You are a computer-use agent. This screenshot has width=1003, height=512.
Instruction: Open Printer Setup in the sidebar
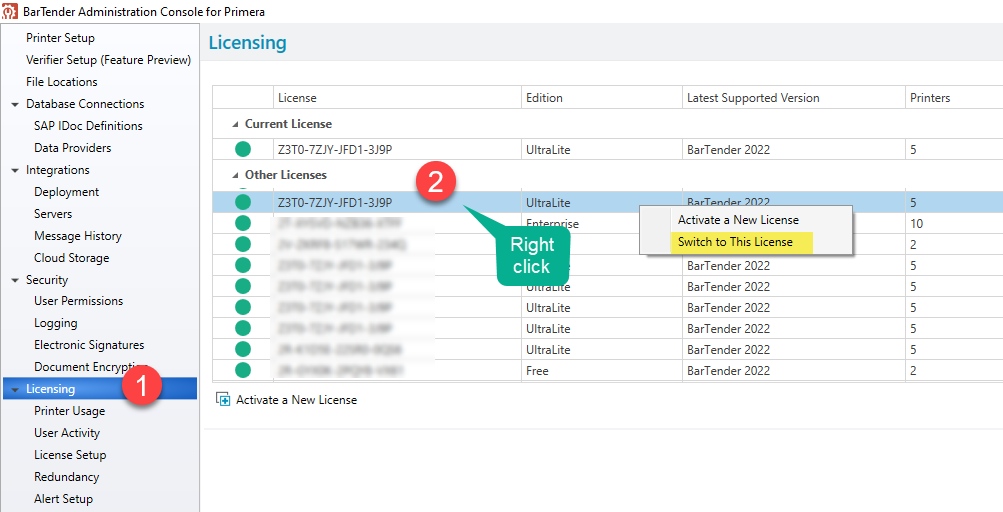tap(60, 38)
